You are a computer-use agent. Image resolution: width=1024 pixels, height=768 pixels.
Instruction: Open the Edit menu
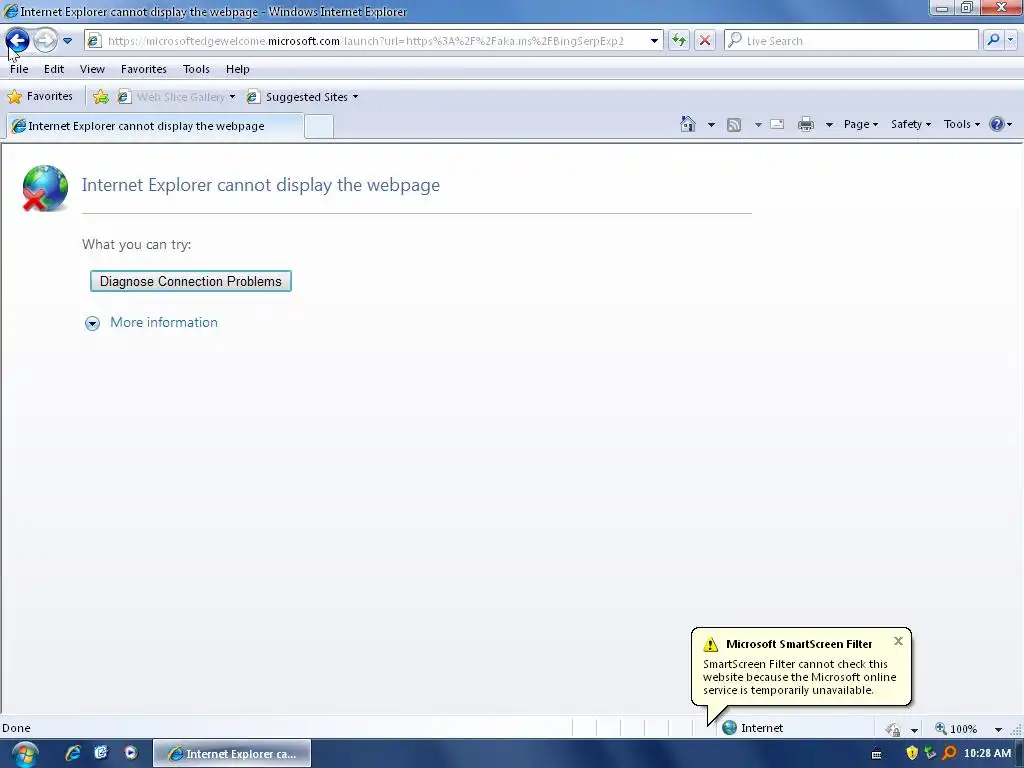(x=54, y=69)
